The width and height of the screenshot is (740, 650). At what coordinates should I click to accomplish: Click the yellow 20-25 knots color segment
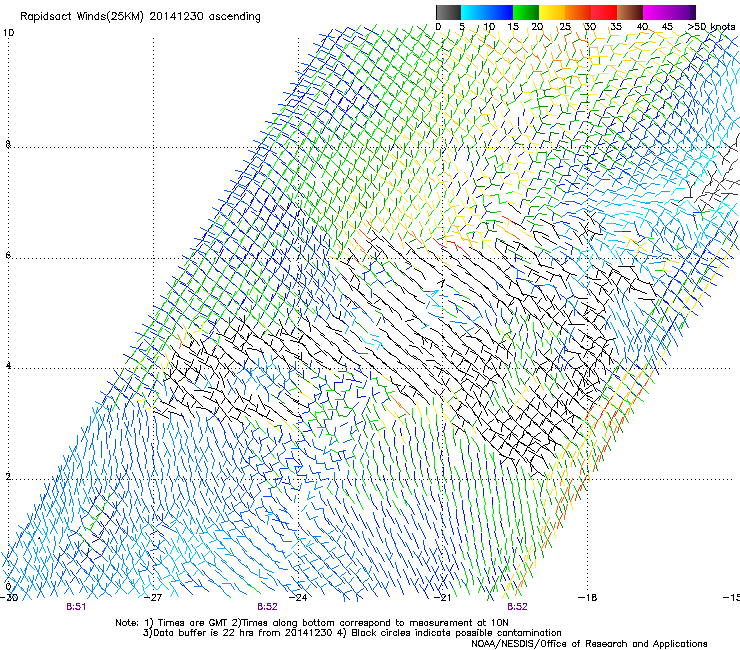click(x=552, y=12)
